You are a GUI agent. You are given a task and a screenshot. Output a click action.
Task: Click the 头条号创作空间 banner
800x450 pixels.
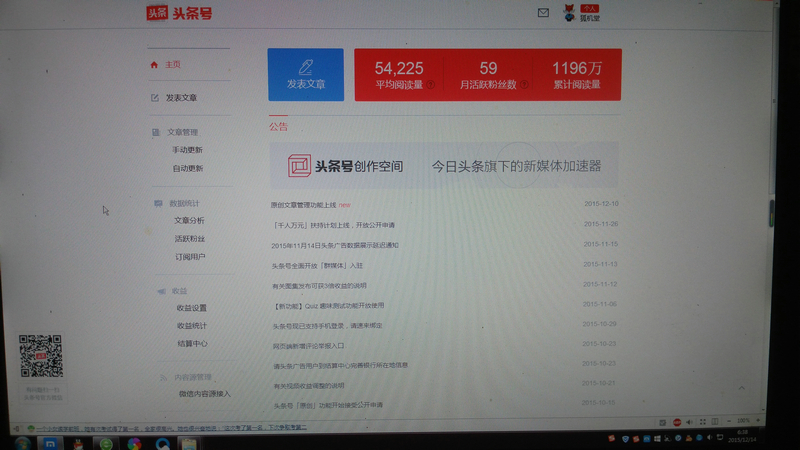(x=444, y=166)
